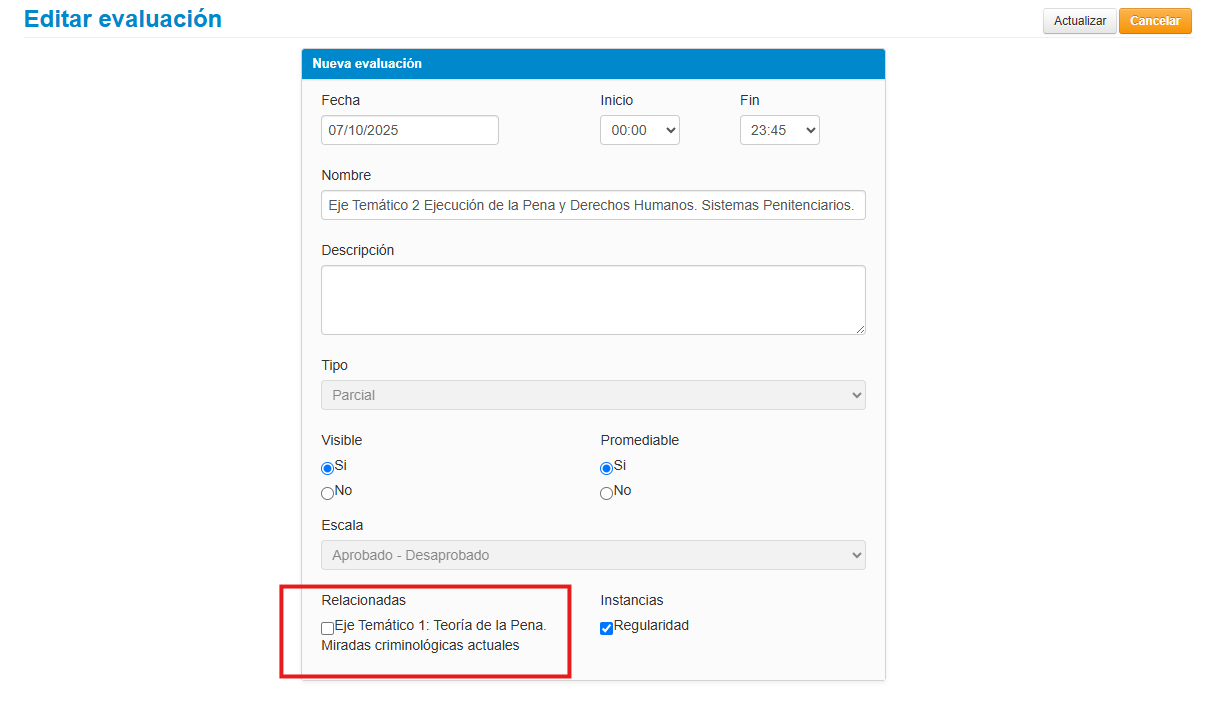Click the Editar evaluación page title
Screen dimensions: 1216x711
pos(123,19)
